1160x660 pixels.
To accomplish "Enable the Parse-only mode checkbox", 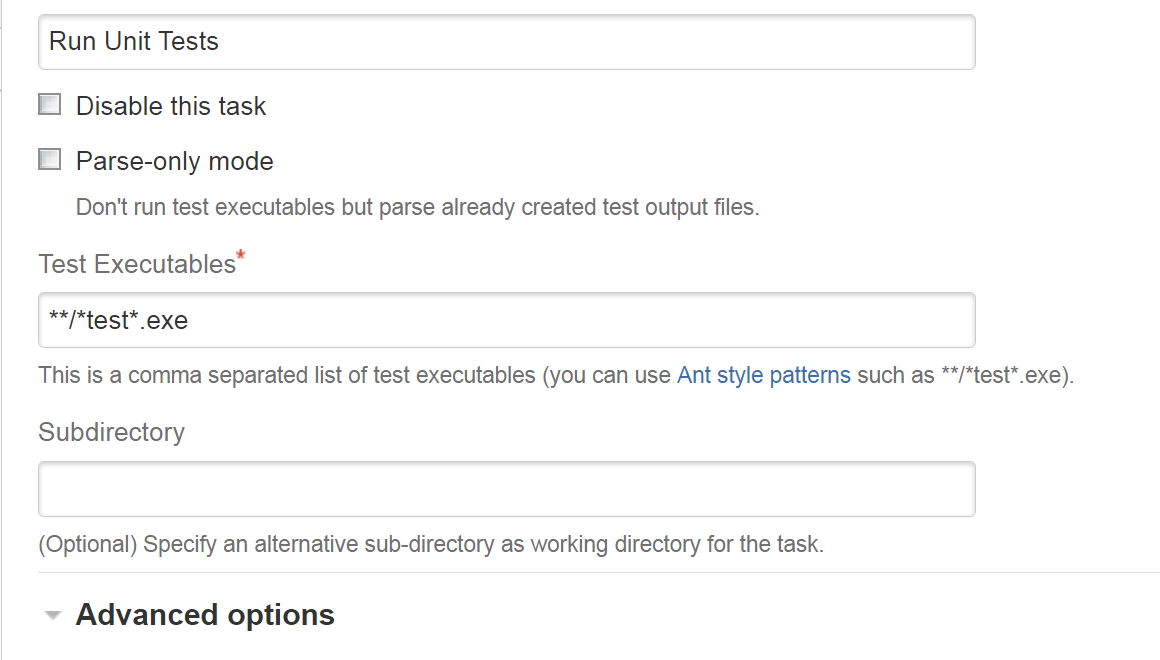I will point(49,159).
